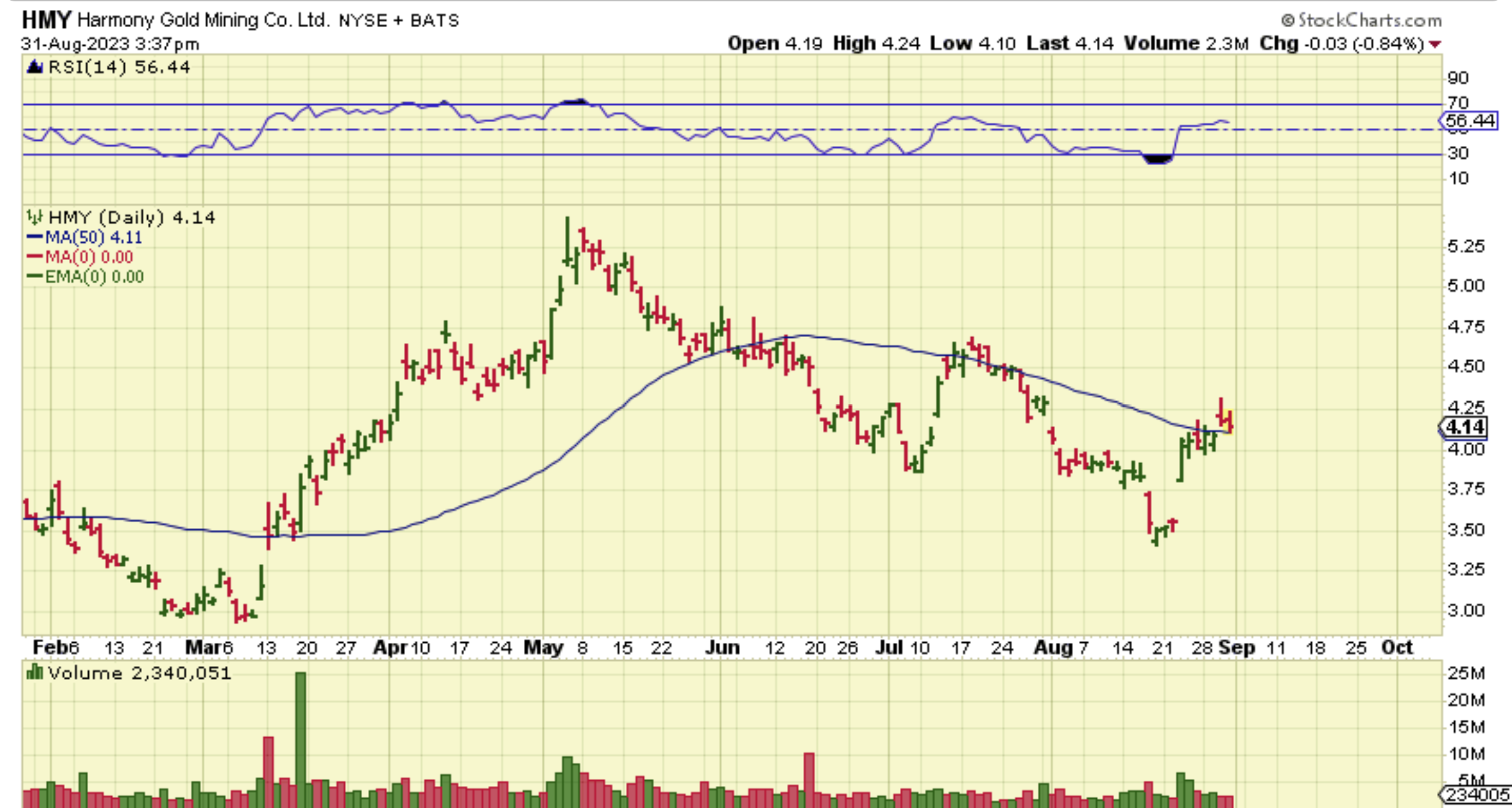Click the black RSI oversold fill area
The height and width of the screenshot is (808, 1512).
click(x=1158, y=159)
